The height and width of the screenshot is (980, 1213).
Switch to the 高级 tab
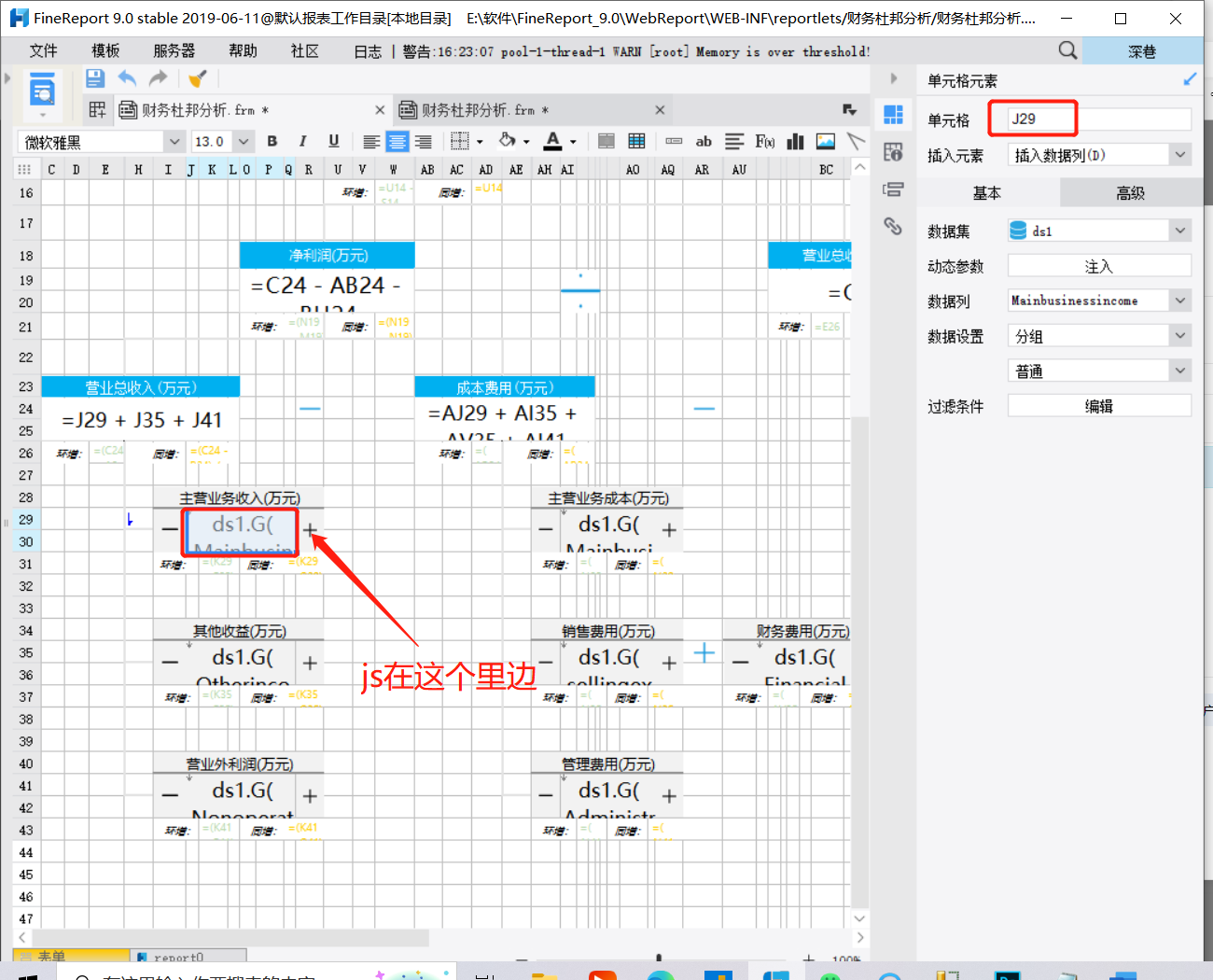click(x=1130, y=193)
